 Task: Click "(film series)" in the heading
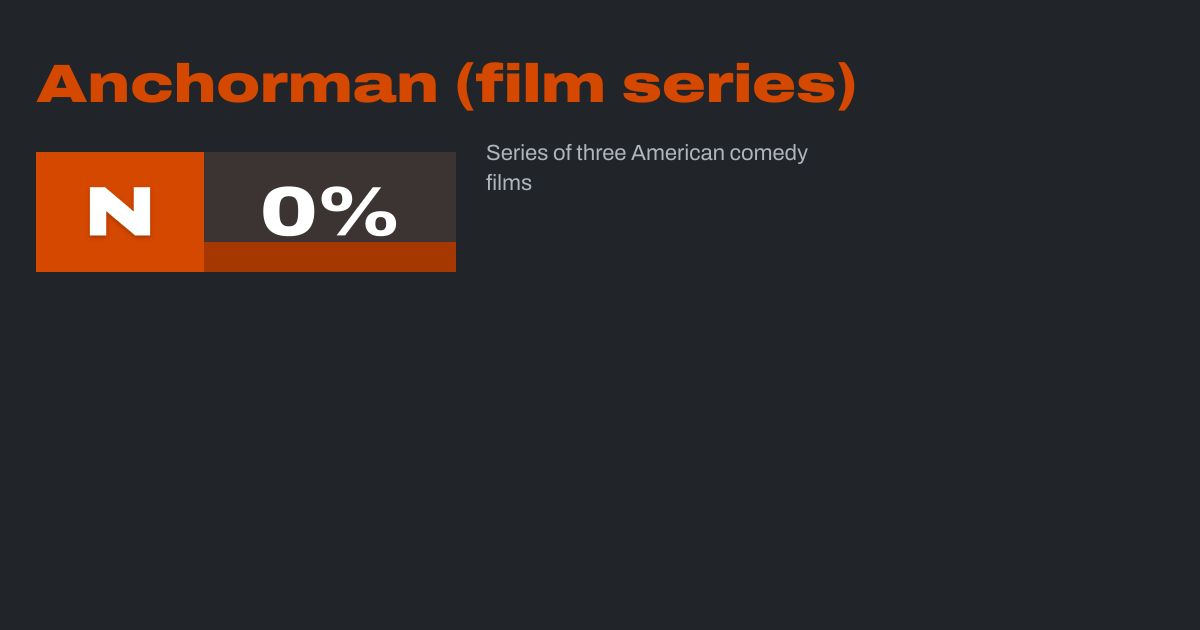[656, 84]
